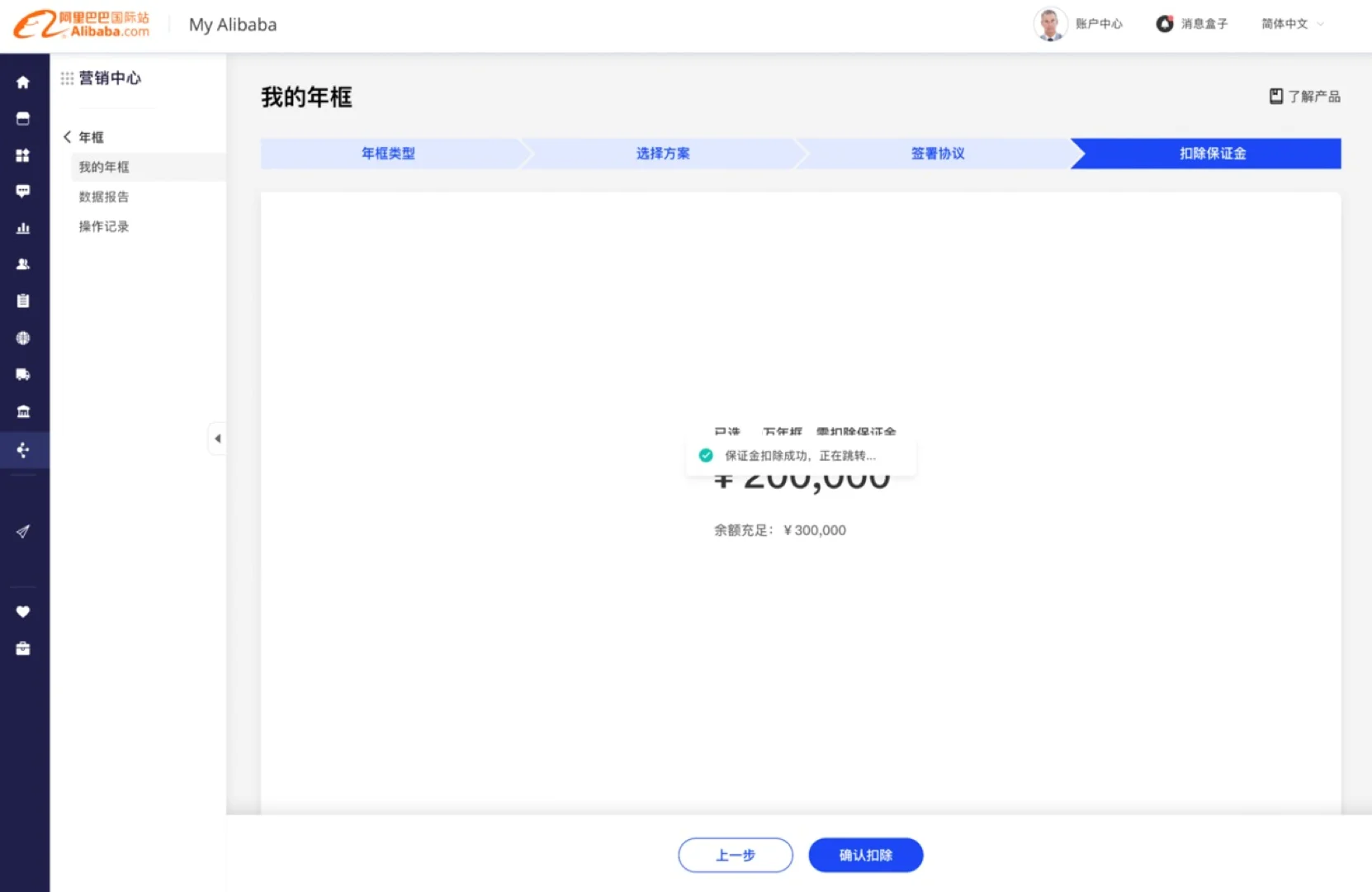Click the paper plane icon in sidebar
Viewport: 1372px width, 892px height.
point(23,531)
